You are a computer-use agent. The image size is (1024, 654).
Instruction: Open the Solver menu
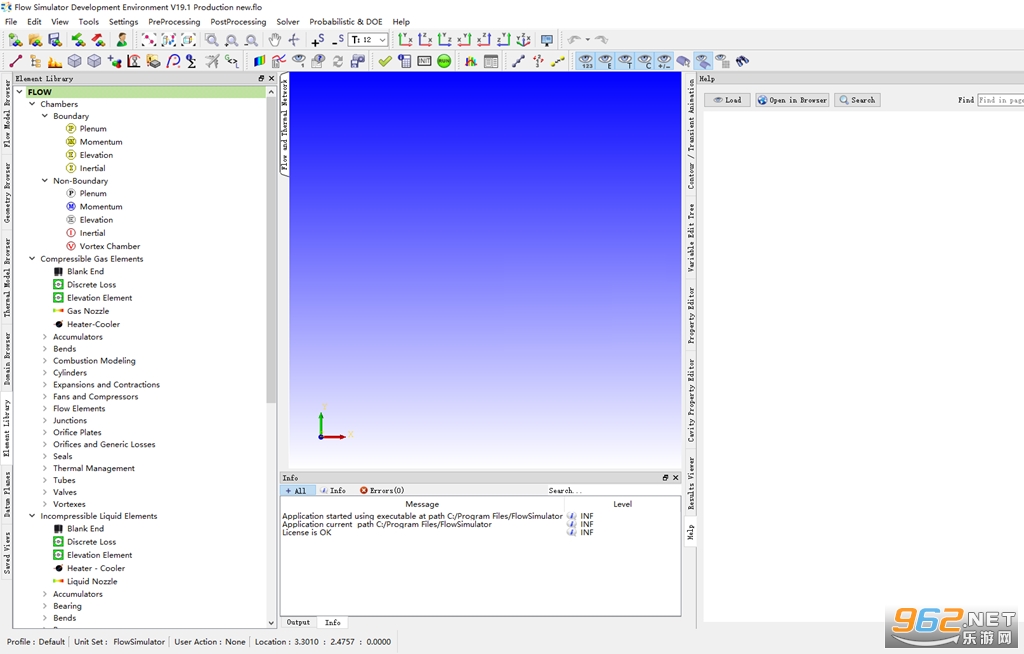pos(287,22)
